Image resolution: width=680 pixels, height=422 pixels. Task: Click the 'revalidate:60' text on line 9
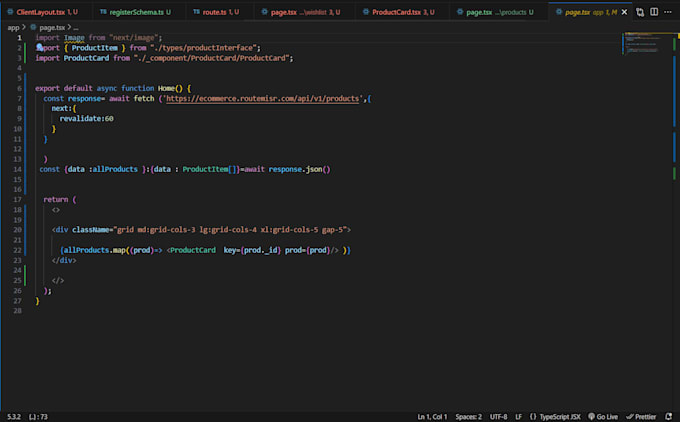(86, 118)
